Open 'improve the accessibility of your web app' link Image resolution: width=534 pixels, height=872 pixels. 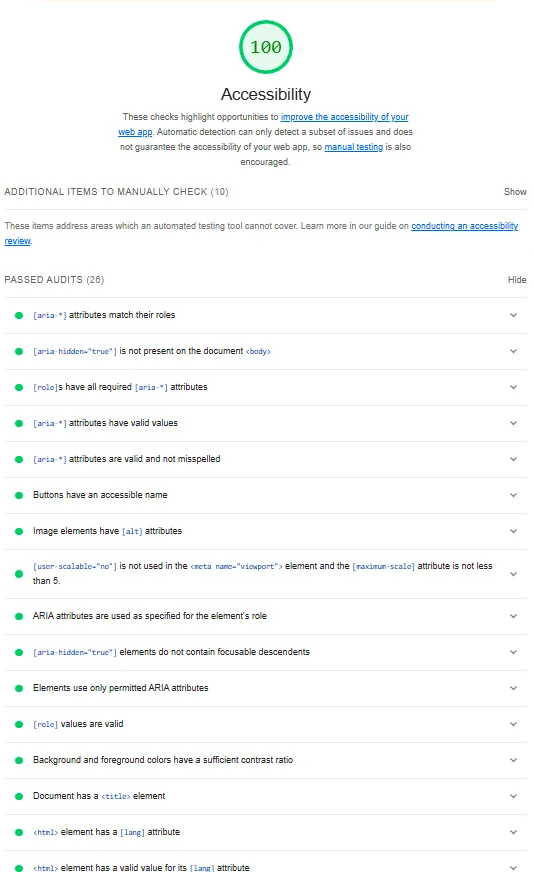[x=263, y=125]
